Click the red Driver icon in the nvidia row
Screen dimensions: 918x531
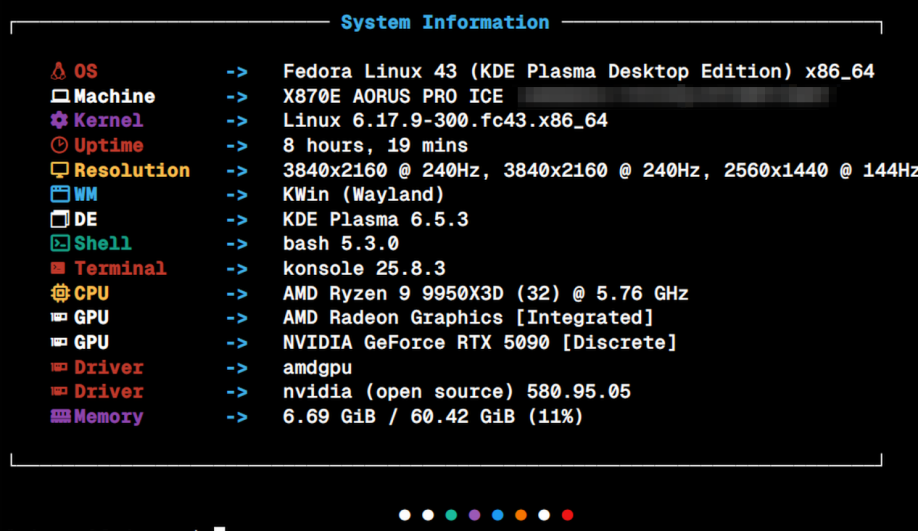pos(59,391)
